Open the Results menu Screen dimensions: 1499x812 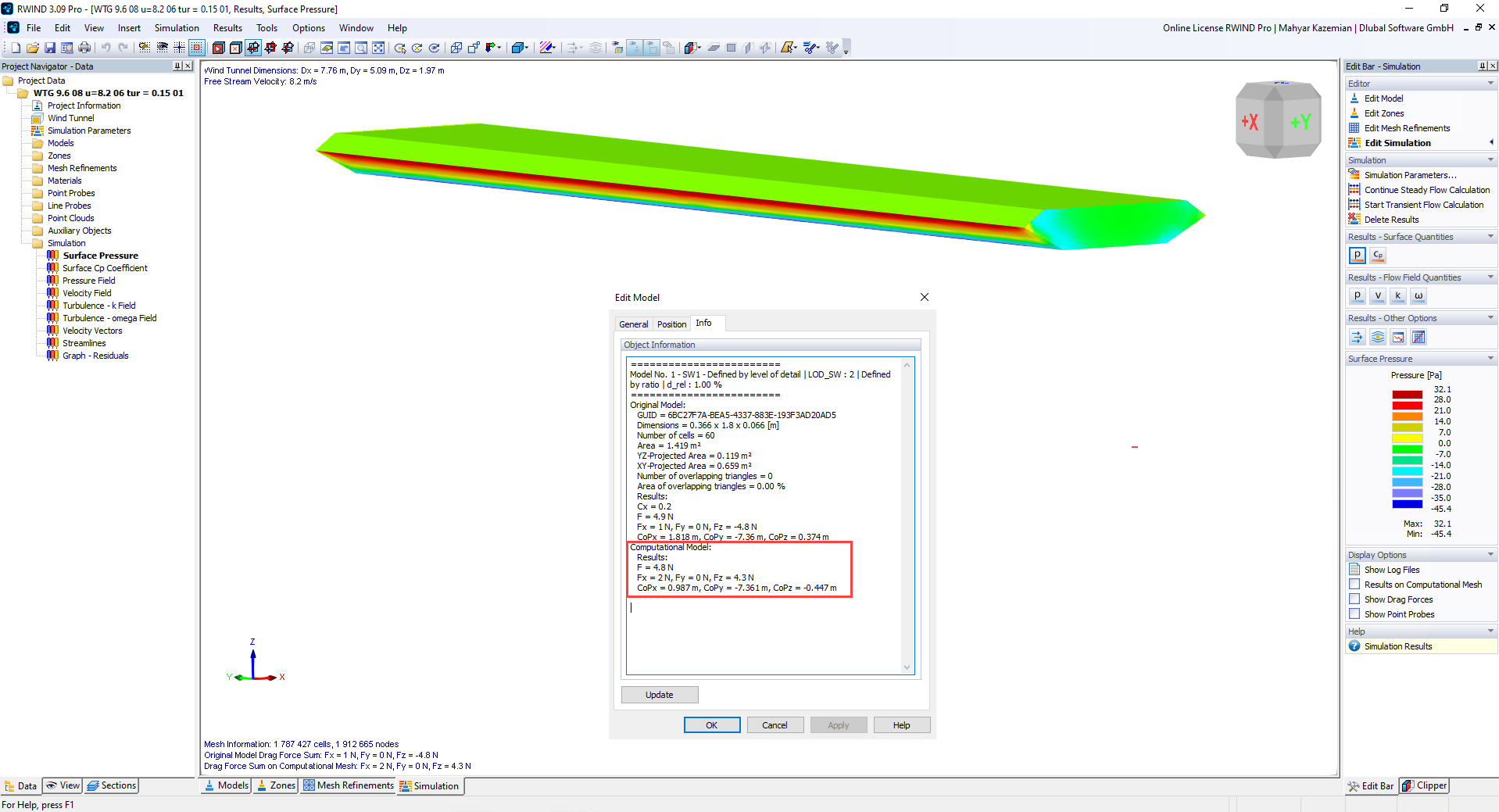pos(227,28)
